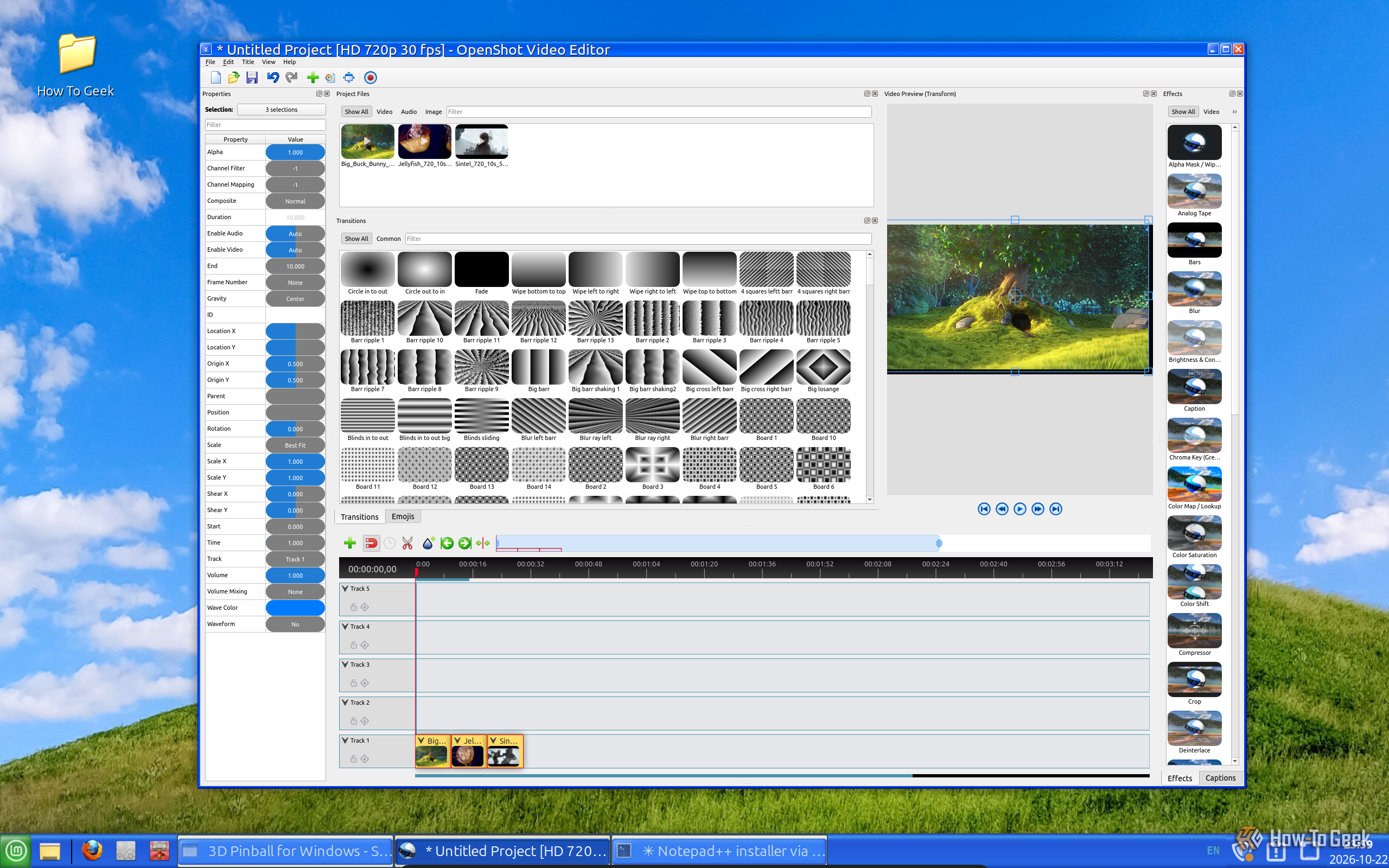Image resolution: width=1389 pixels, height=868 pixels.
Task: Switch to the Captions tab
Action: coord(1220,778)
